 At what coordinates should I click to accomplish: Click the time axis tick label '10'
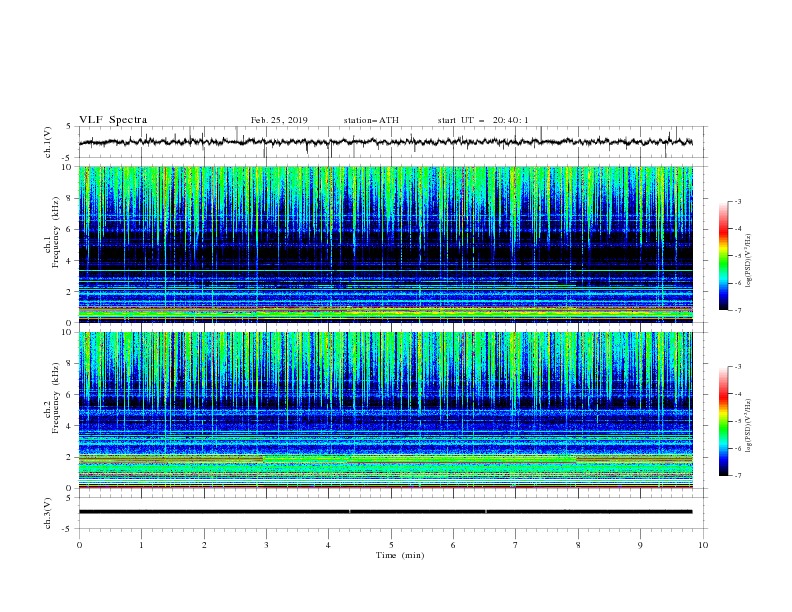(703, 545)
